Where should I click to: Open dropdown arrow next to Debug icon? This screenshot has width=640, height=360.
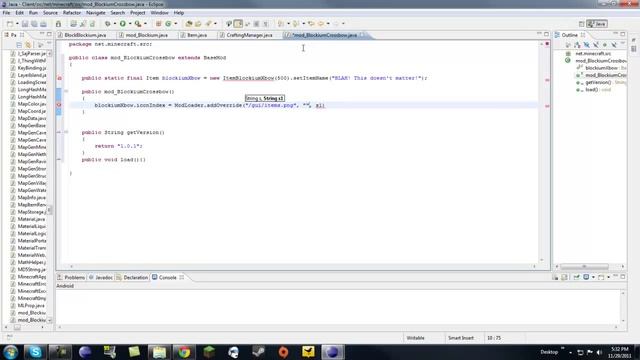click(x=115, y=24)
